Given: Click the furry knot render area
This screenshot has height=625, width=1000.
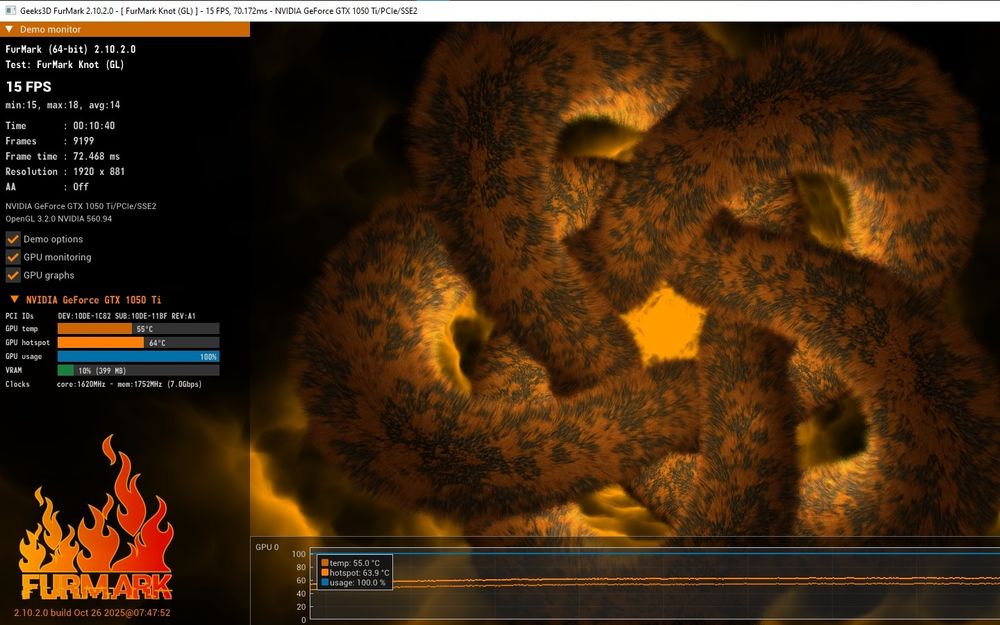Looking at the screenshot, I should pos(625,281).
